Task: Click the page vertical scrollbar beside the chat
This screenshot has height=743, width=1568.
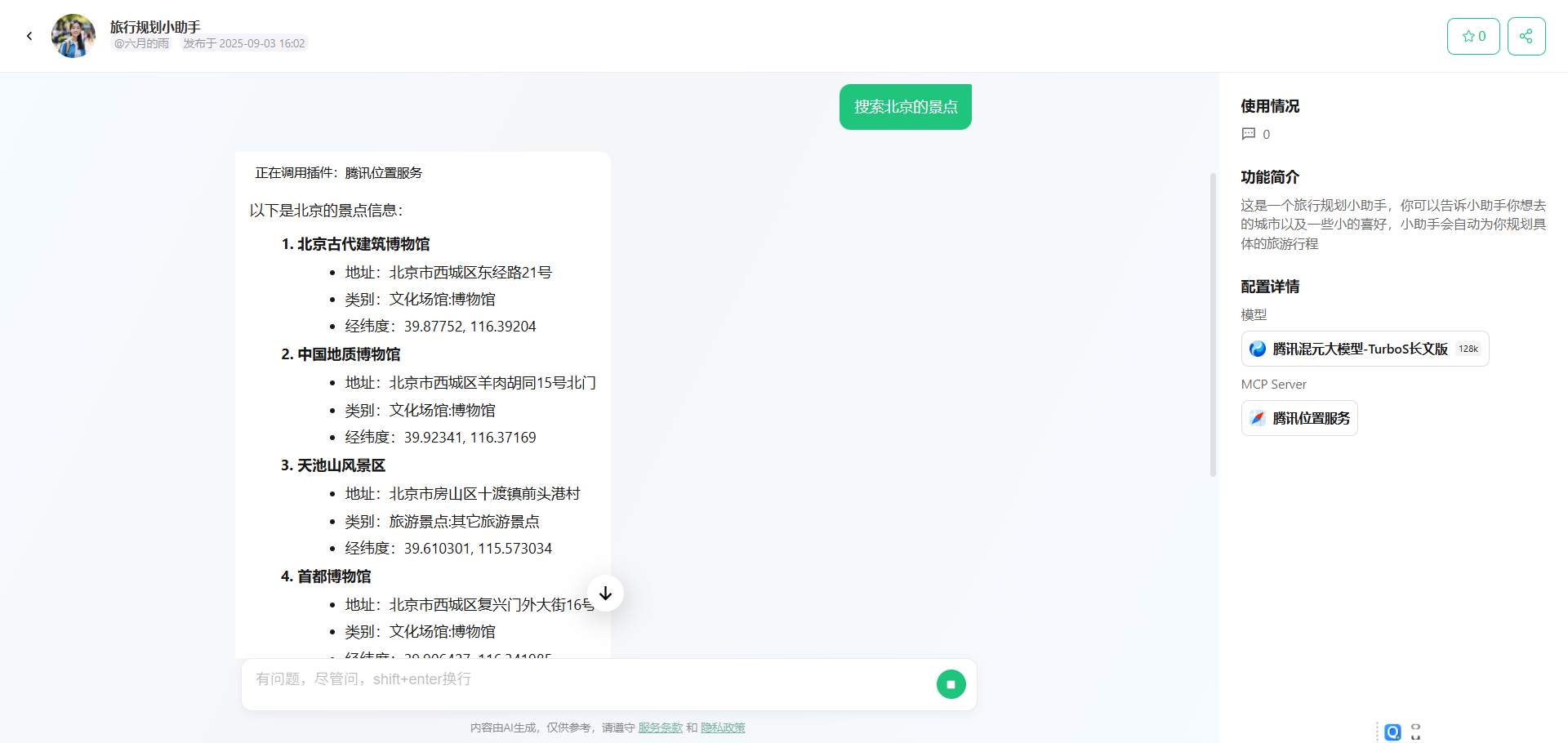Action: point(1213,324)
